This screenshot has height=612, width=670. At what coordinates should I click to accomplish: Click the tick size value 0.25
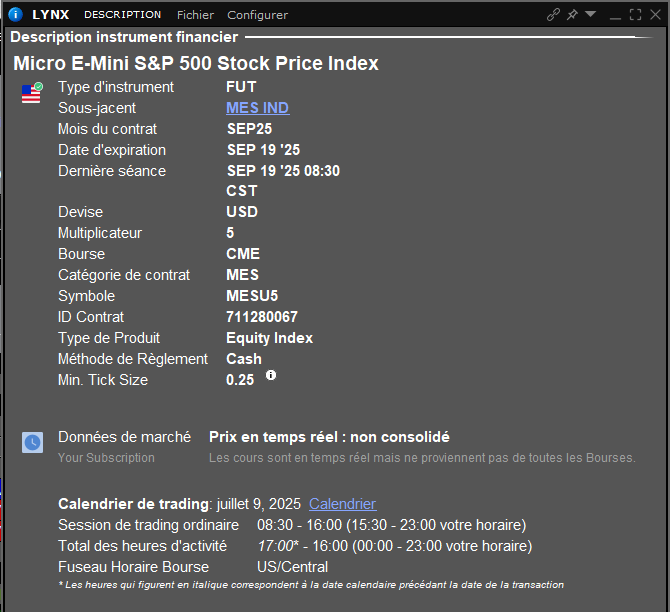[x=240, y=380]
